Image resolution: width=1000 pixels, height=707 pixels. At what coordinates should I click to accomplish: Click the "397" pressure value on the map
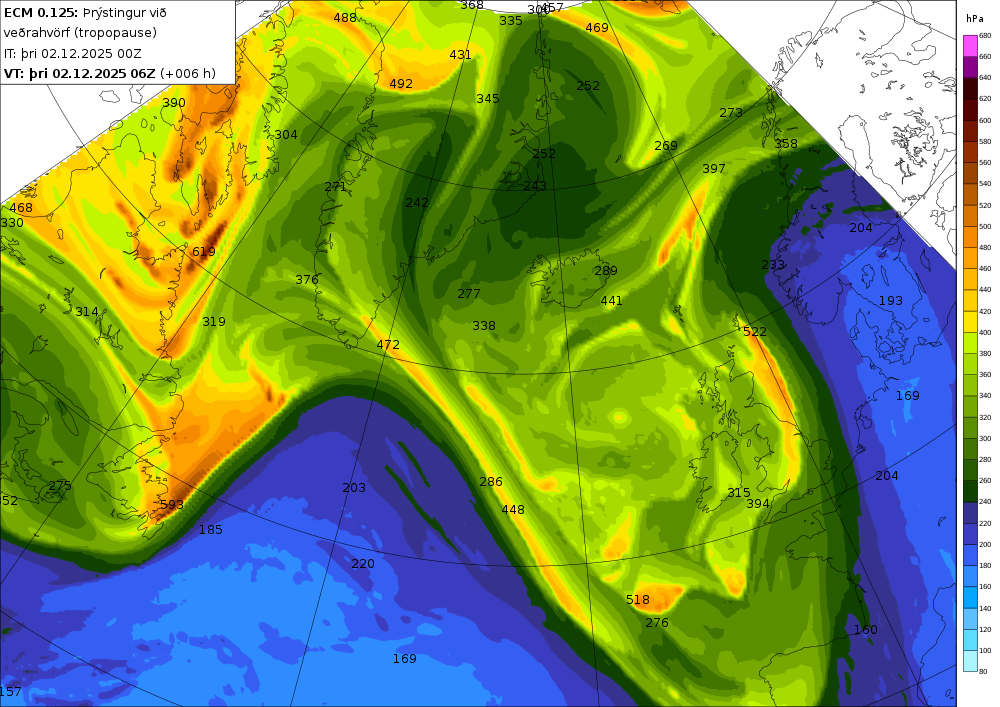714,169
